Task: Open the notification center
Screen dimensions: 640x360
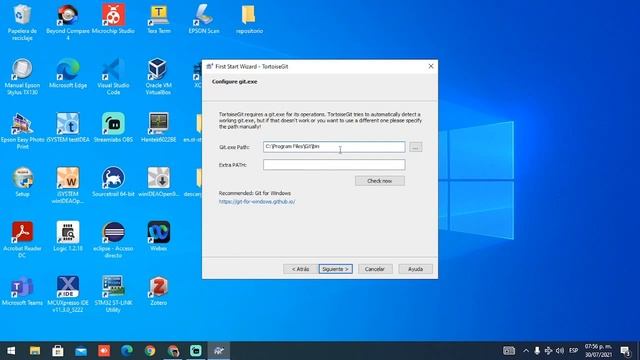Action: [625, 351]
